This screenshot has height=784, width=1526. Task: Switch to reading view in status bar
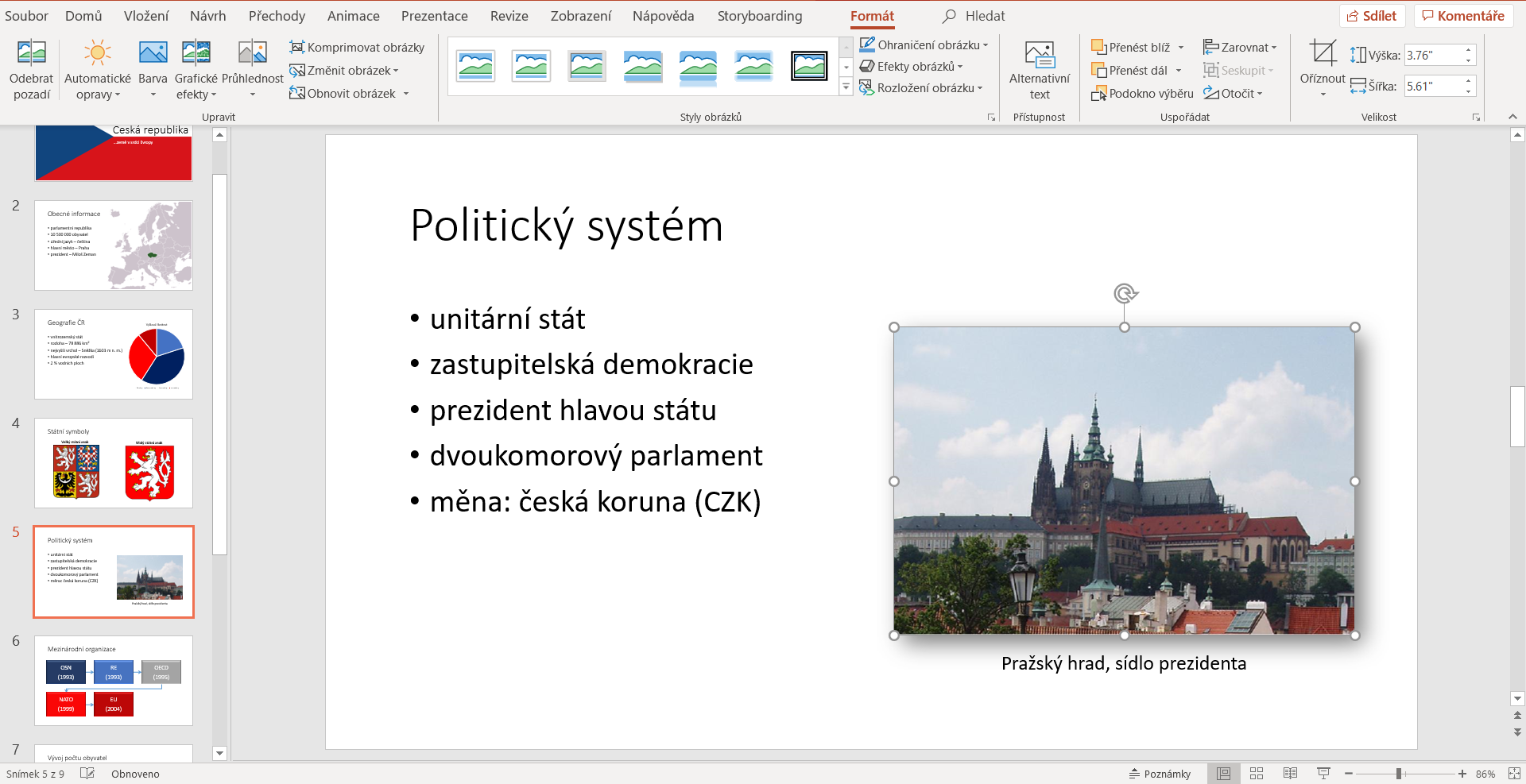[x=1290, y=774]
